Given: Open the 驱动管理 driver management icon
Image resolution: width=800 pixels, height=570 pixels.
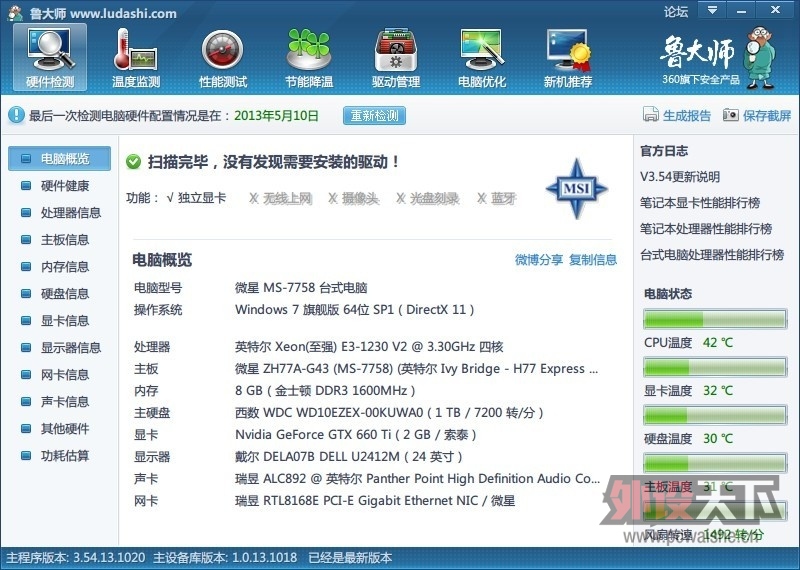Looking at the screenshot, I should [396, 58].
